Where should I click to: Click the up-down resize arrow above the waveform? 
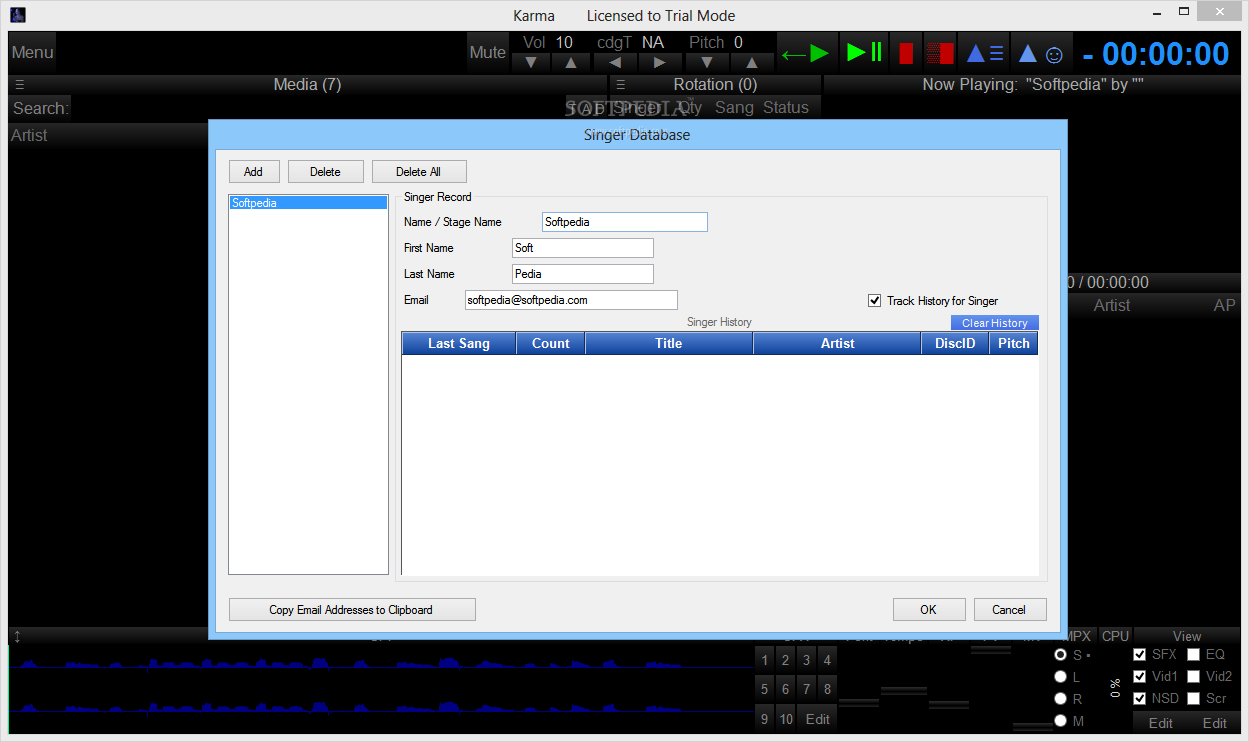click(17, 636)
